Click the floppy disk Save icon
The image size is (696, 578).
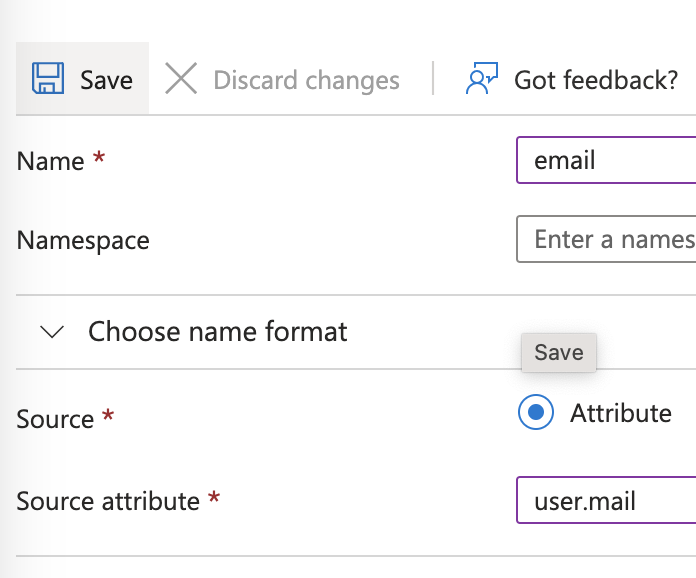[48, 78]
